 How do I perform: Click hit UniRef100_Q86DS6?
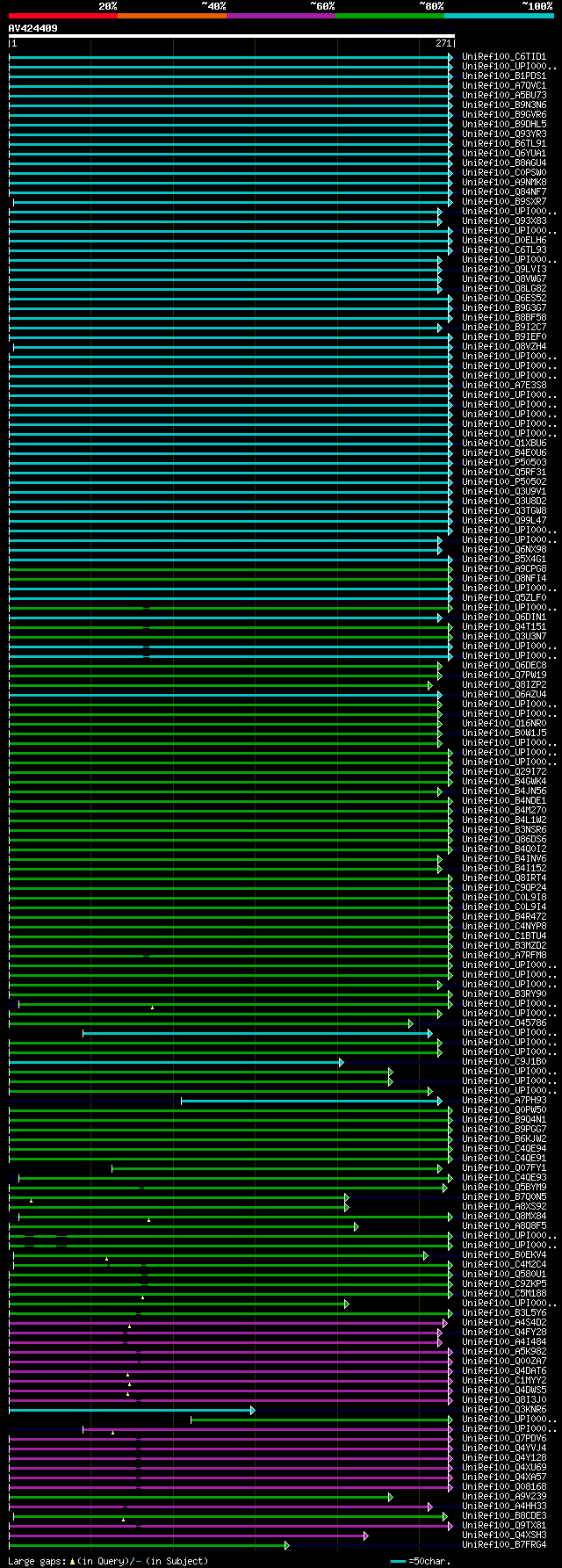point(504,840)
